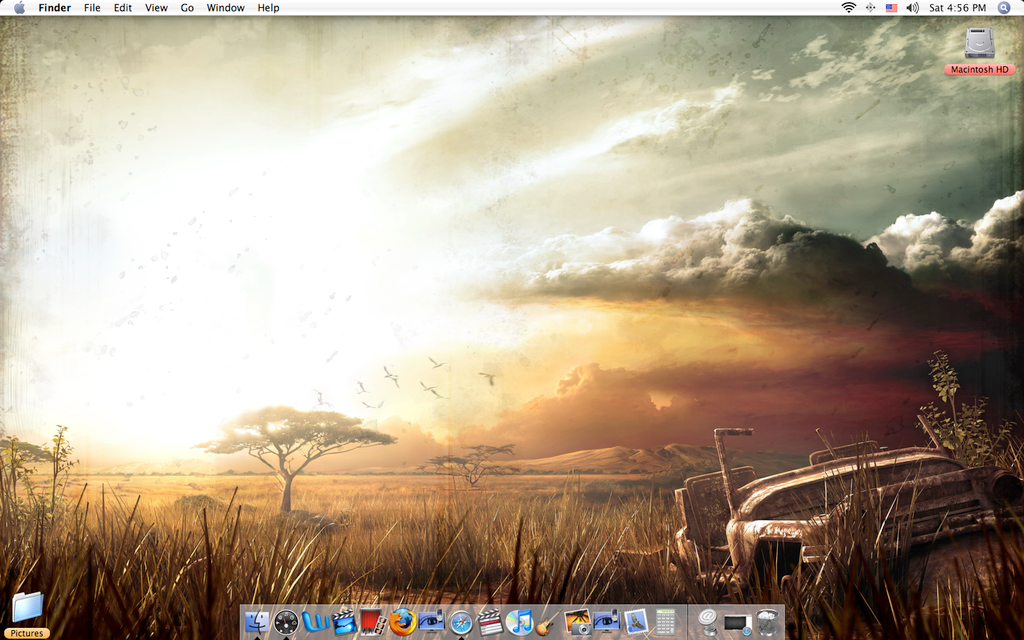The image size is (1024, 640).
Task: Launch iMovie from the Dock
Action: click(344, 622)
